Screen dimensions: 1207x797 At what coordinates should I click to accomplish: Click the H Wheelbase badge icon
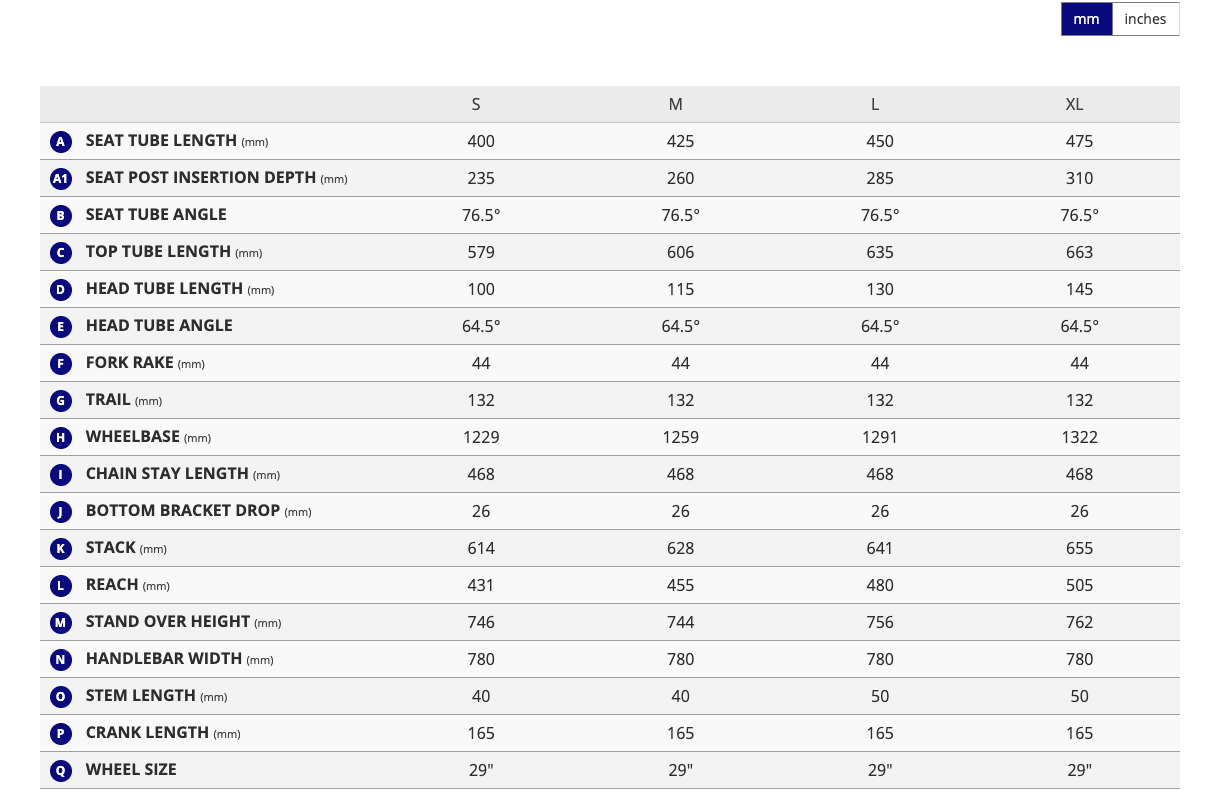click(61, 437)
